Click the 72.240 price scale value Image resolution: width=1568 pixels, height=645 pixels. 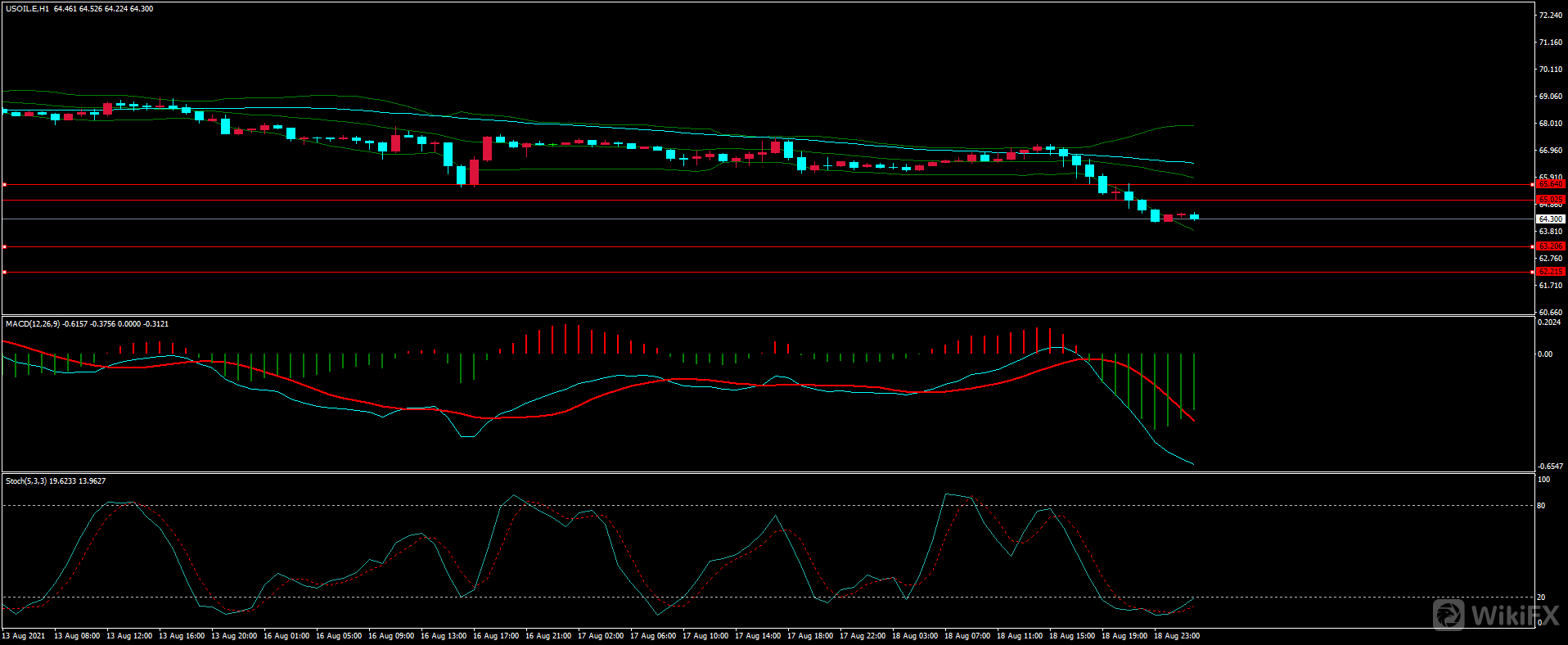[x=1550, y=16]
